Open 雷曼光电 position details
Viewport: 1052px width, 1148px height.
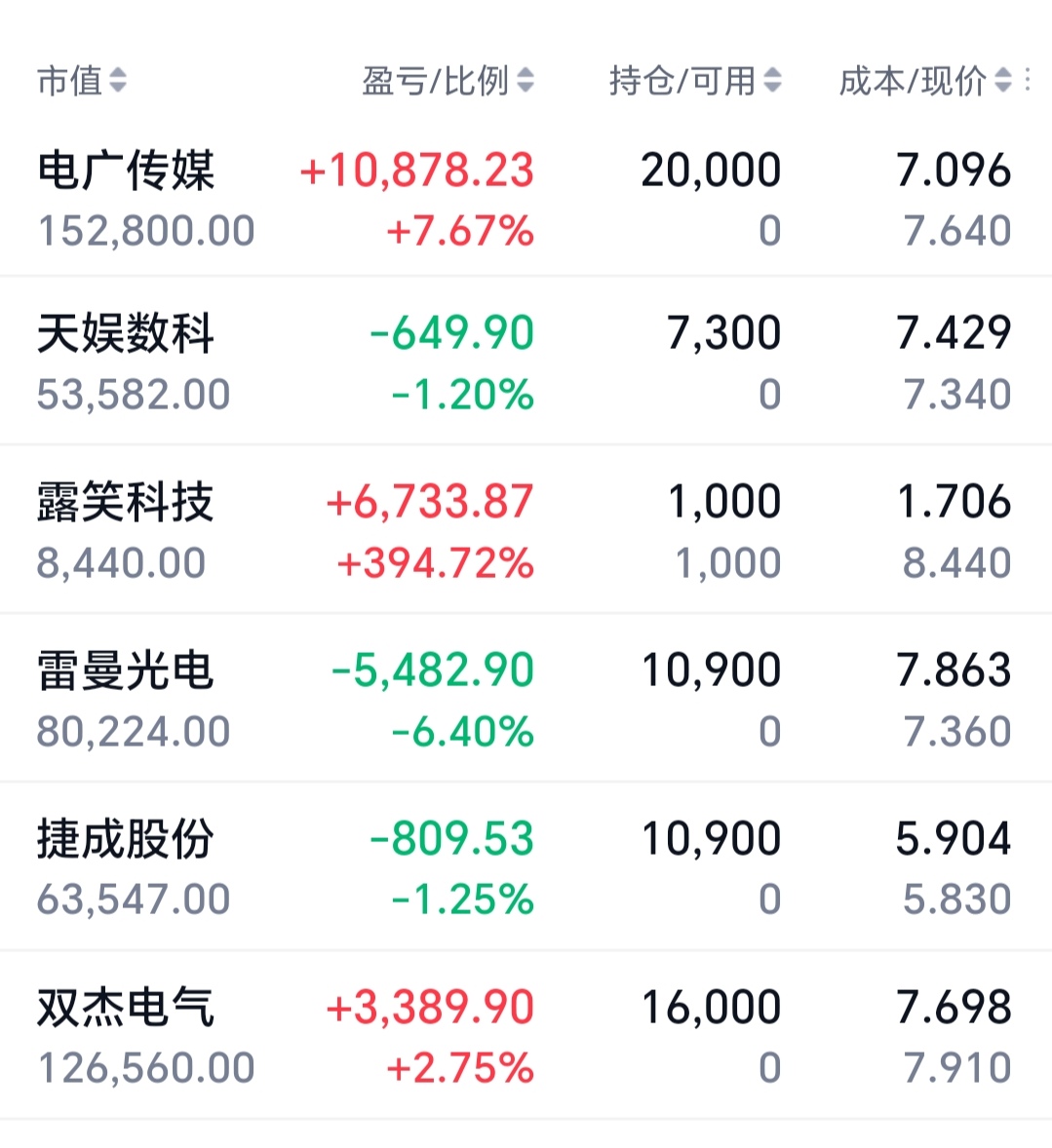click(526, 699)
